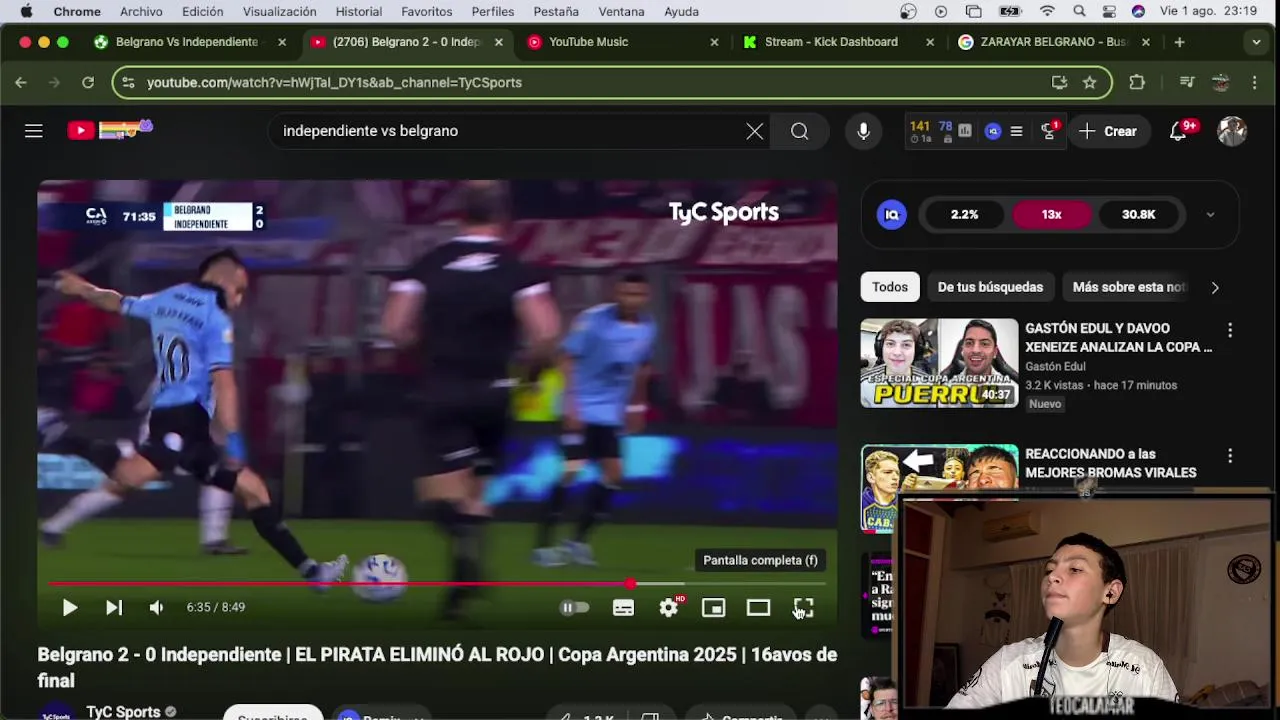Install or cast page icon in address bar
This screenshot has height=720, width=1280.
[x=1059, y=82]
